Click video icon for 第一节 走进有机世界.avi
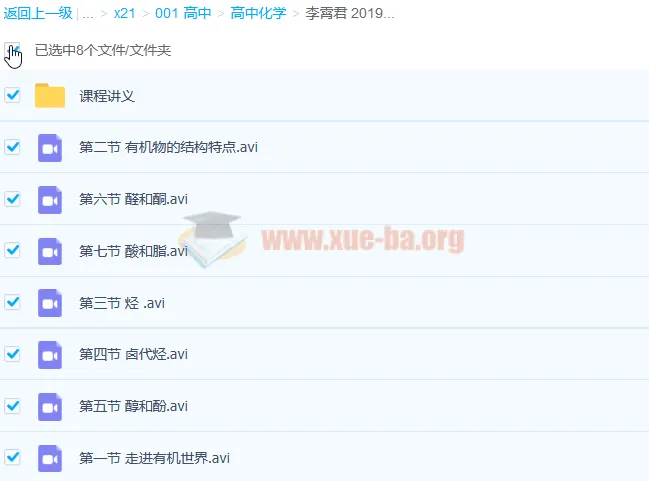The height and width of the screenshot is (481, 649). pyautogui.click(x=50, y=459)
